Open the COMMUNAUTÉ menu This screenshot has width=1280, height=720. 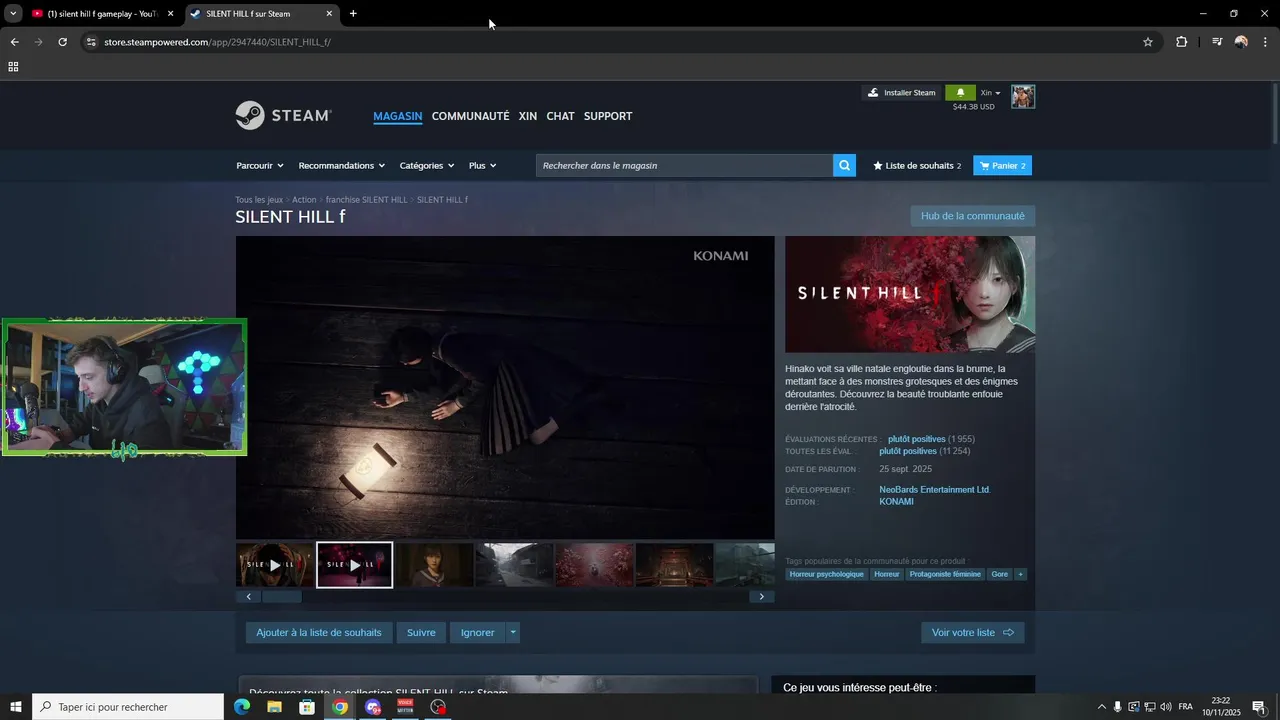(471, 116)
